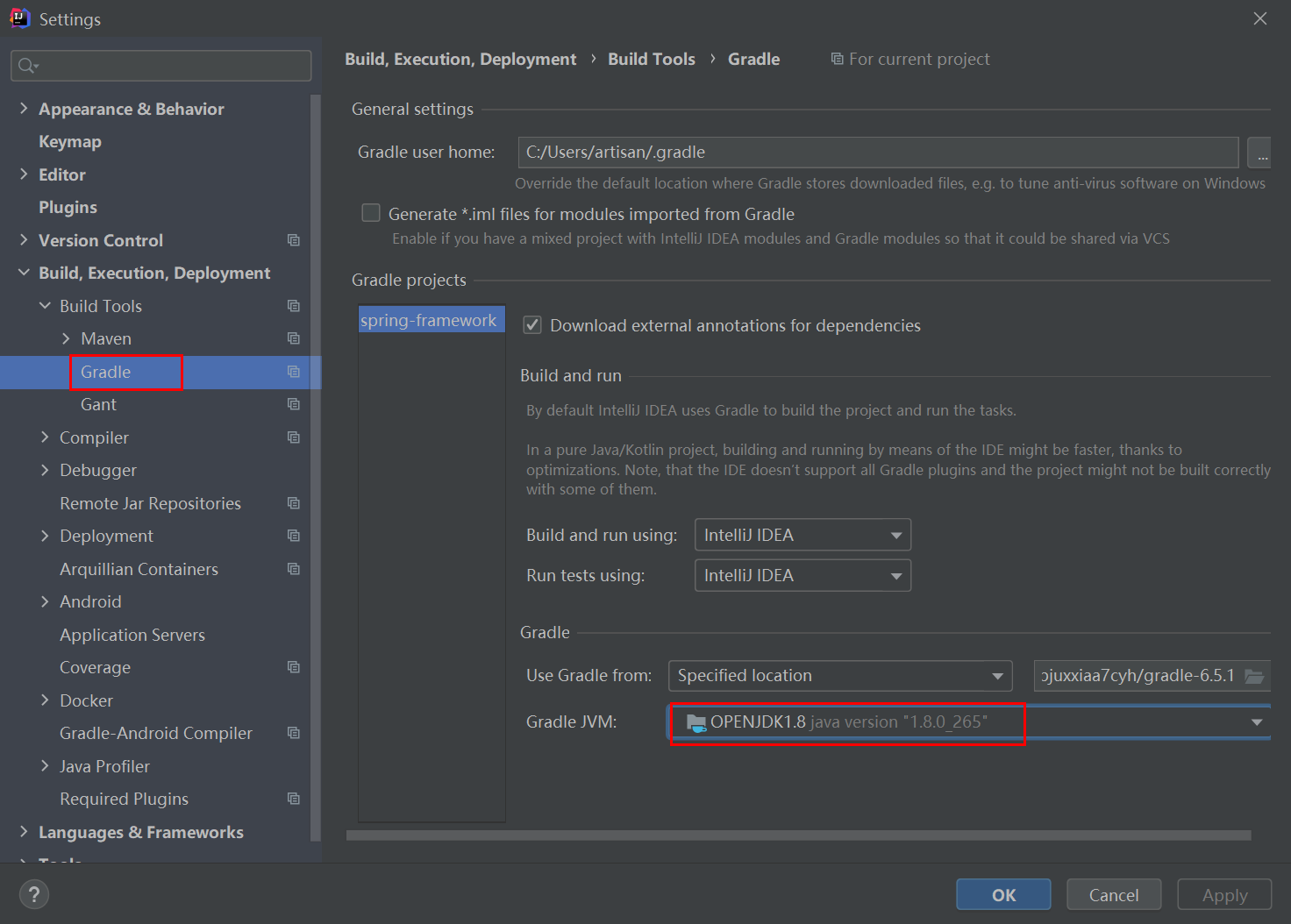This screenshot has height=924, width=1291.
Task: Expand Appearance & Behavior section
Action: 24,108
